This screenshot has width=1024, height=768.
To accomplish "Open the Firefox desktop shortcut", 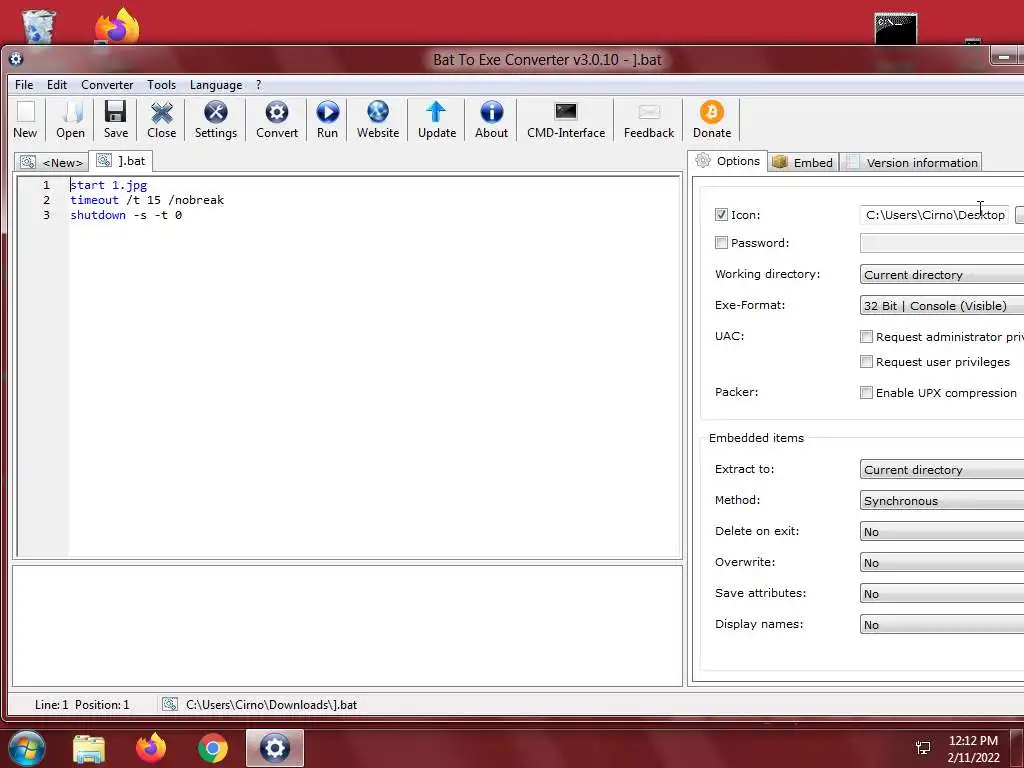I will click(x=118, y=25).
